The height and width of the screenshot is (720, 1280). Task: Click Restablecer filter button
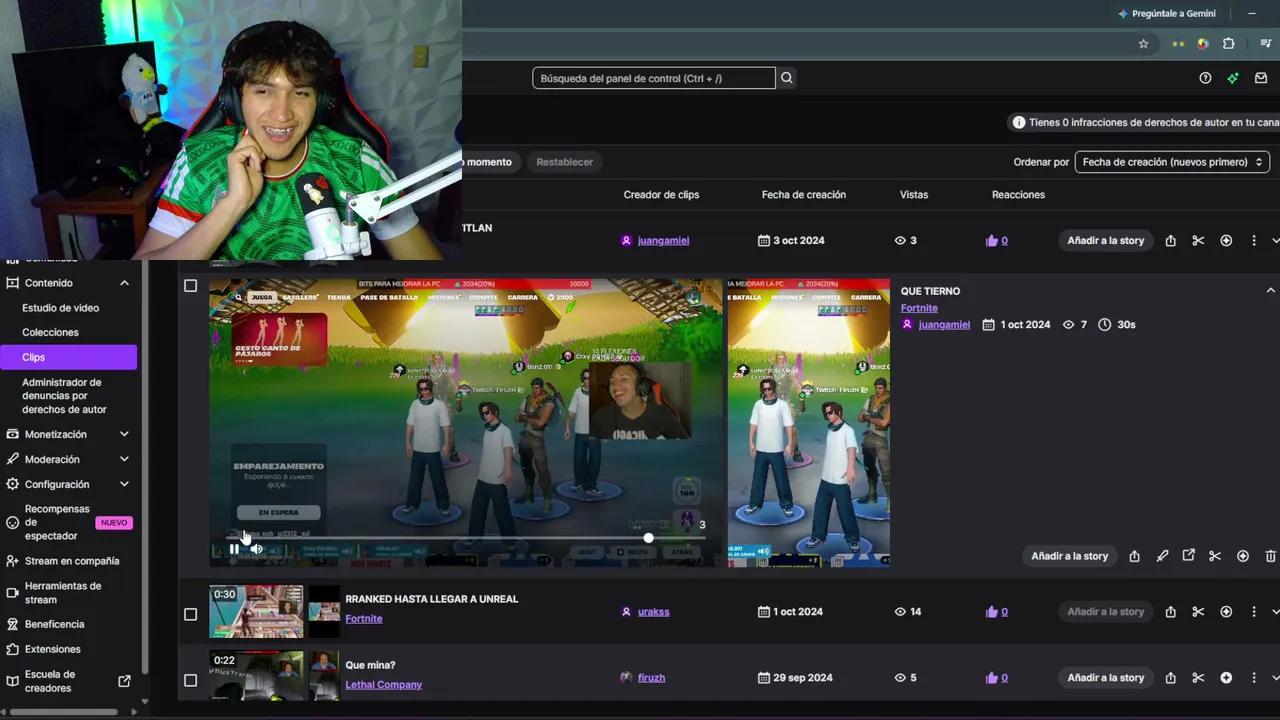[564, 162]
